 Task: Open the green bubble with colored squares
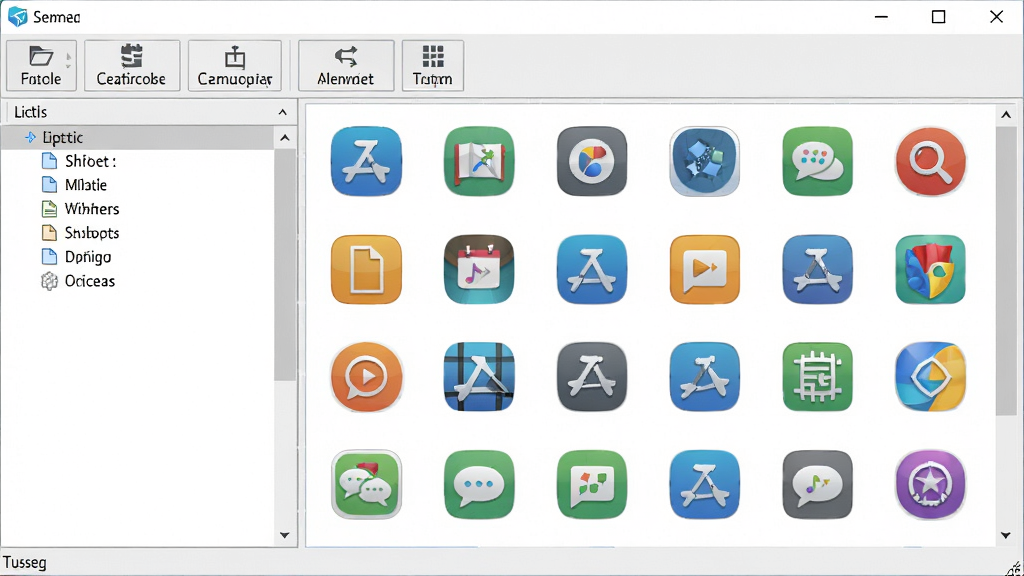coord(592,485)
